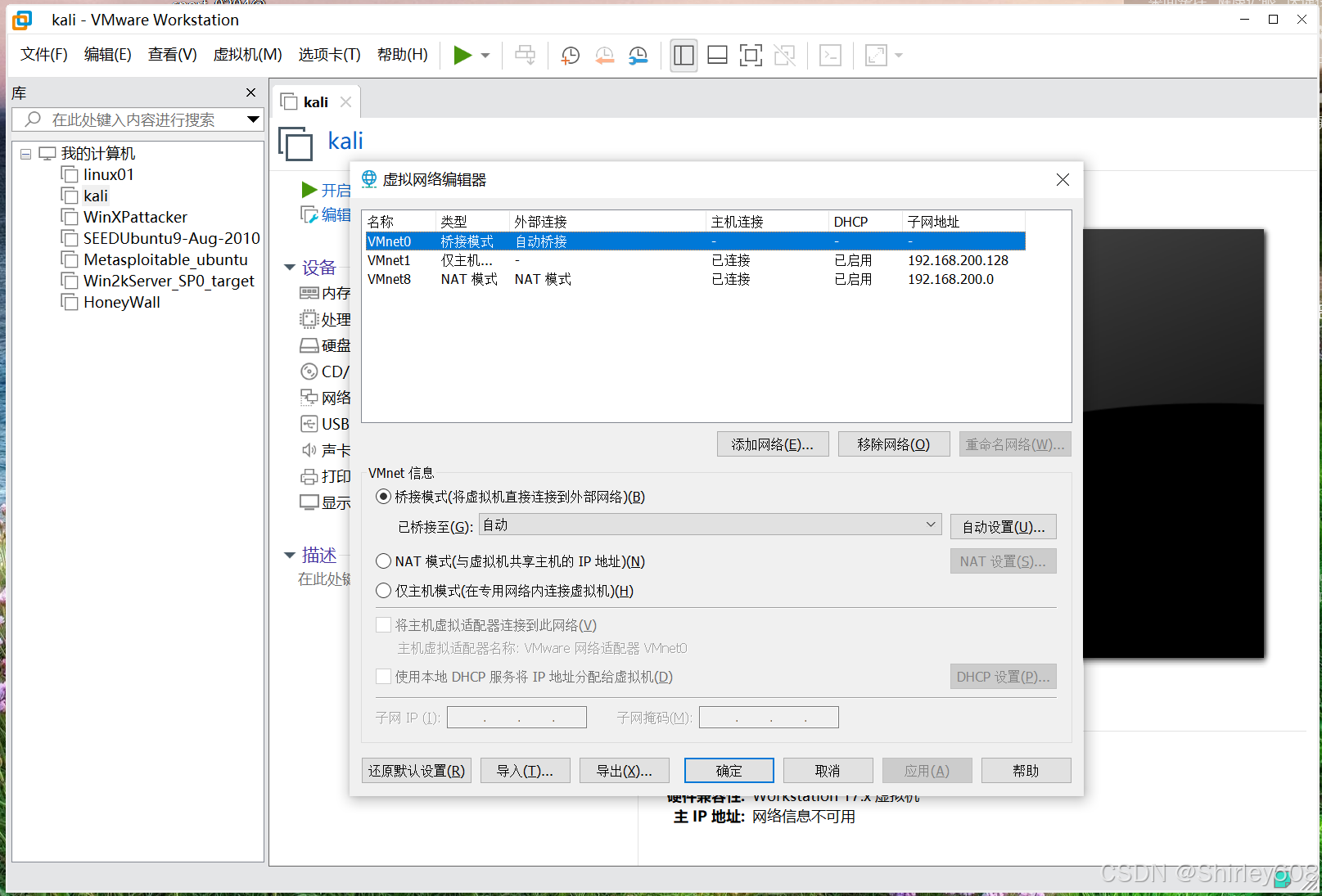Screen dimensions: 1322x896
Task: Click the memory device icon
Action: pos(309,293)
